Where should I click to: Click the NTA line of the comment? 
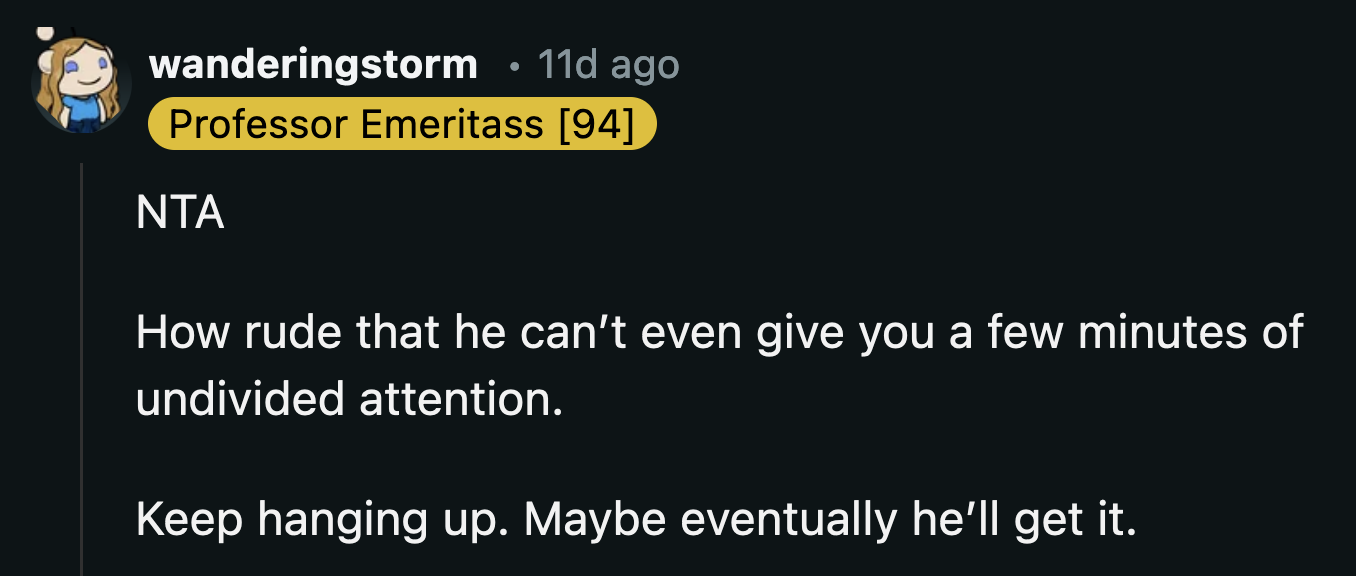[180, 211]
